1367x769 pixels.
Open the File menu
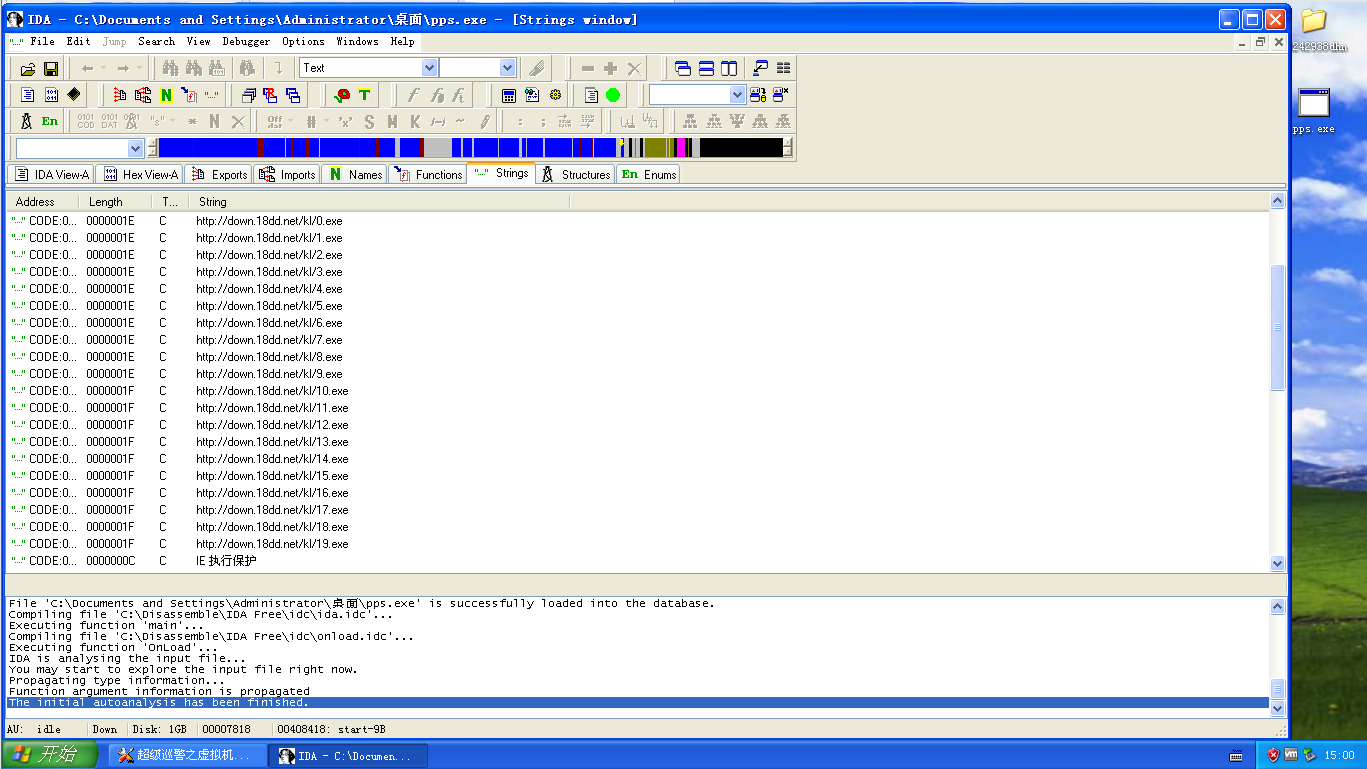pos(42,42)
